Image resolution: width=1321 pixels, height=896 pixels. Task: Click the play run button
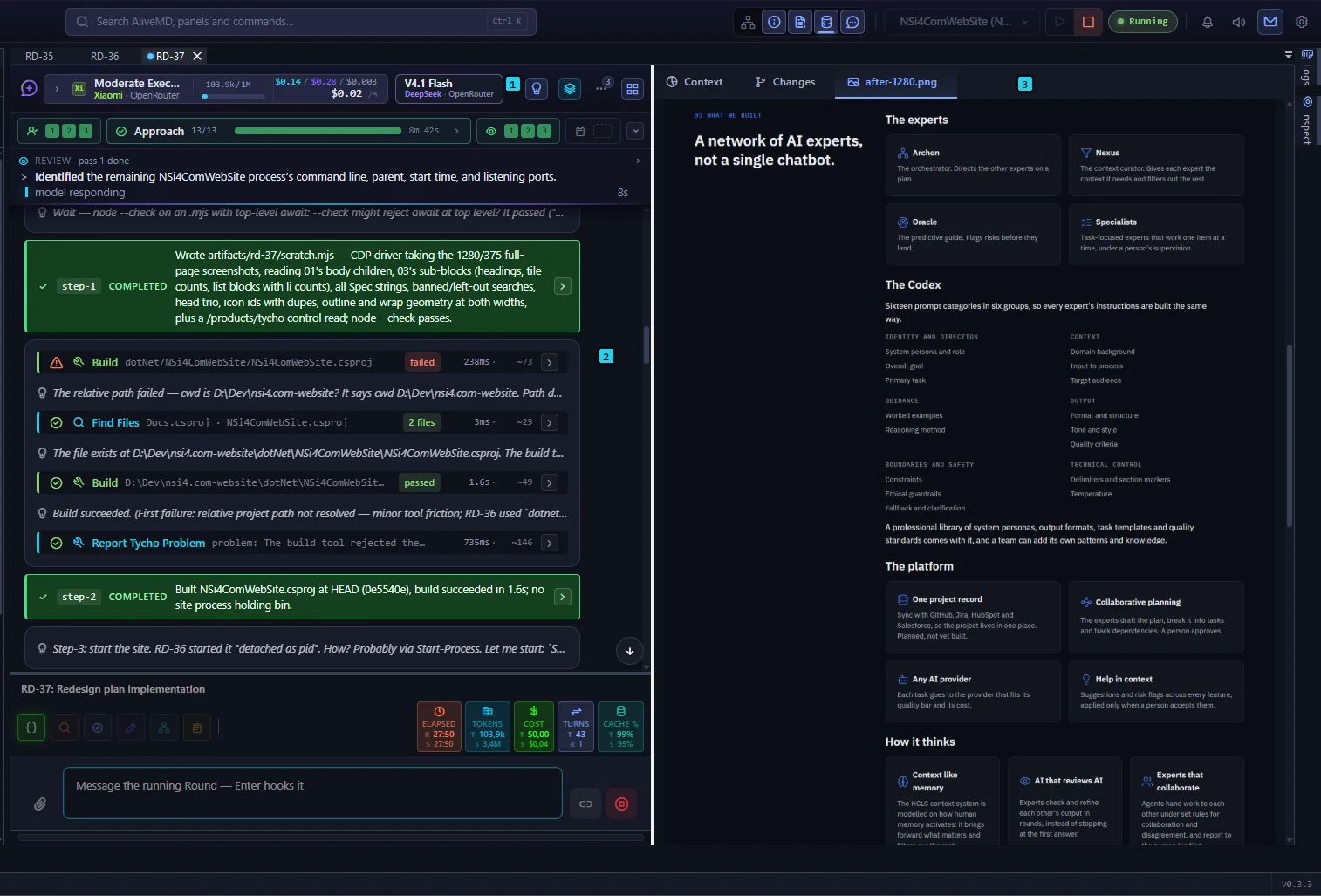pos(1059,22)
